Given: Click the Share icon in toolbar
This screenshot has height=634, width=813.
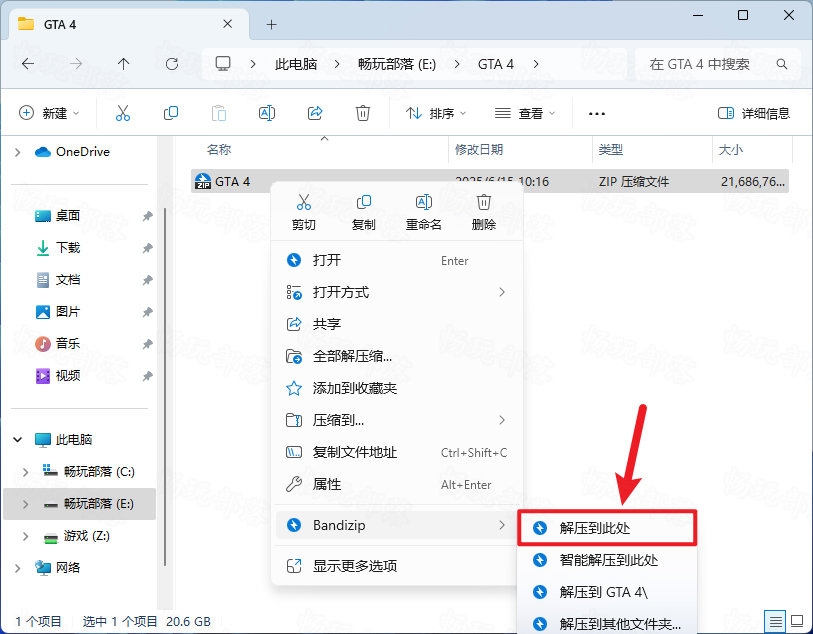Looking at the screenshot, I should click(x=315, y=113).
